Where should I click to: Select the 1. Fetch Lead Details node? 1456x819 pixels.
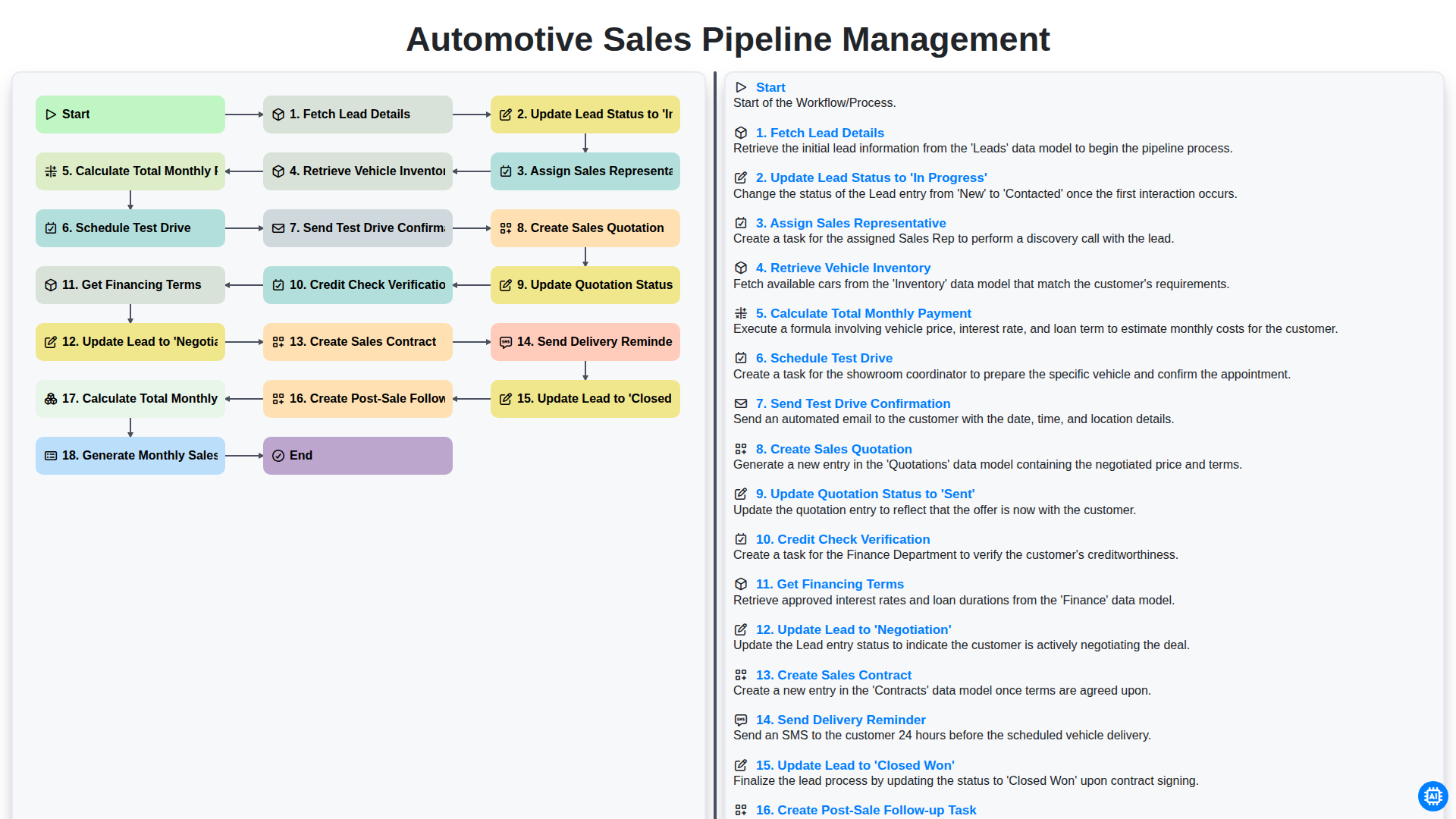pos(358,115)
